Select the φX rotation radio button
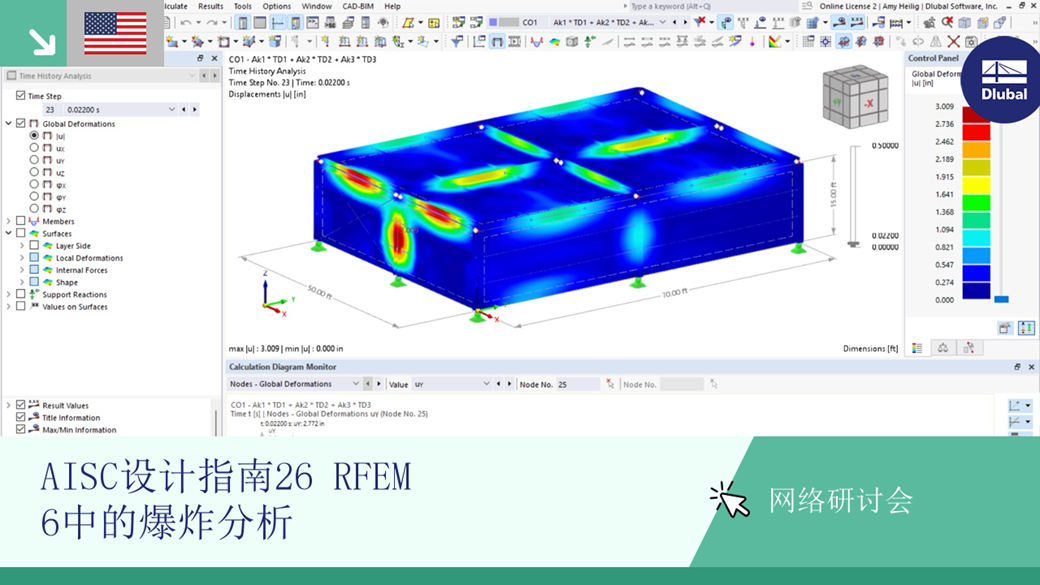The width and height of the screenshot is (1040, 585). tap(34, 184)
